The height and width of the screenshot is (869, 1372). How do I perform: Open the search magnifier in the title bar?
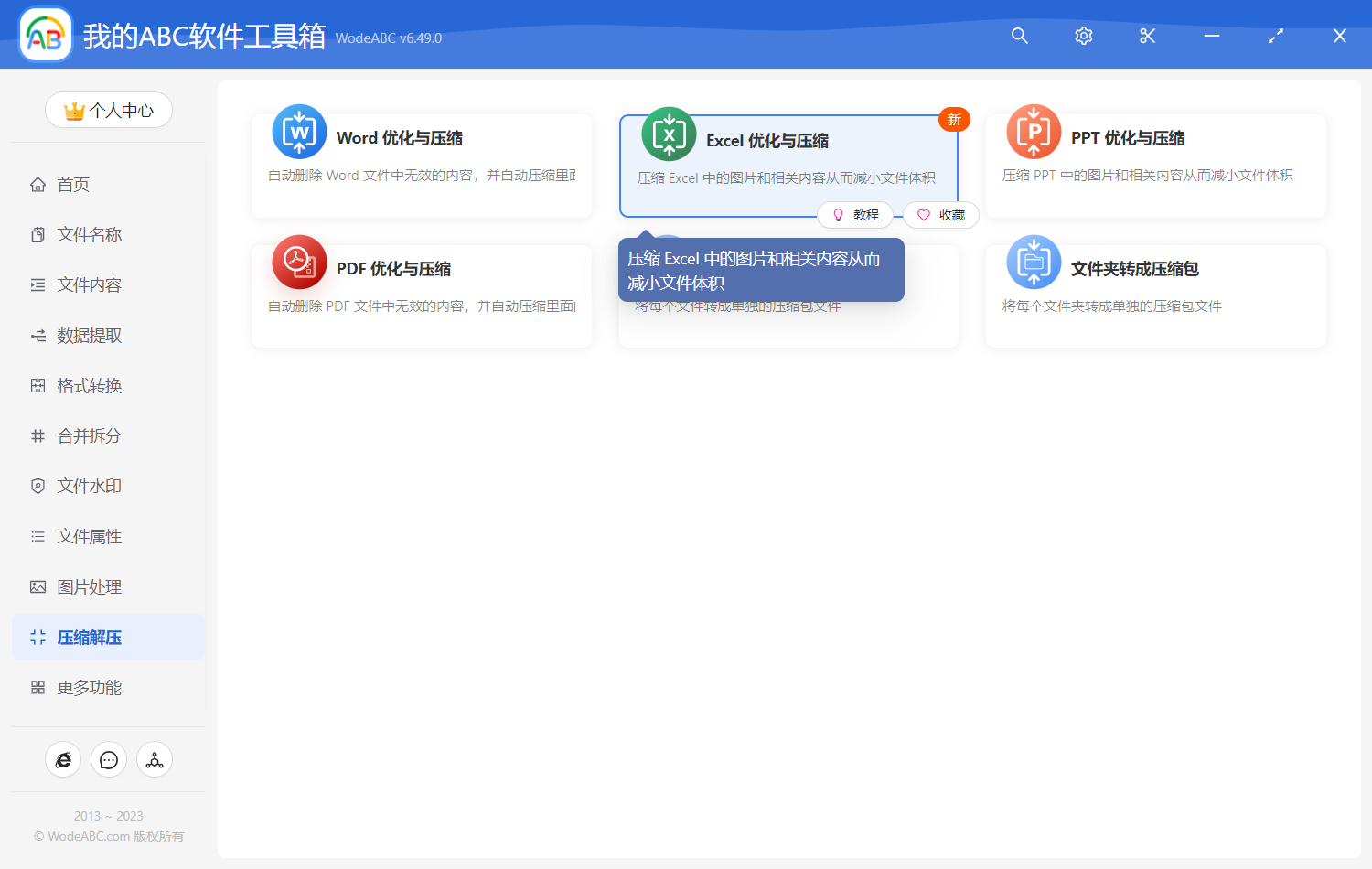pos(1020,36)
